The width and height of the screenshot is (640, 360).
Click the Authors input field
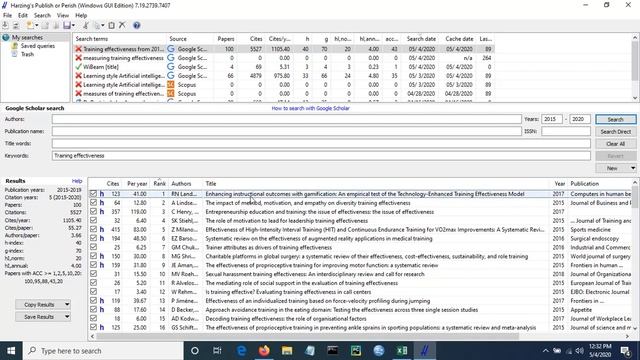pos(287,119)
